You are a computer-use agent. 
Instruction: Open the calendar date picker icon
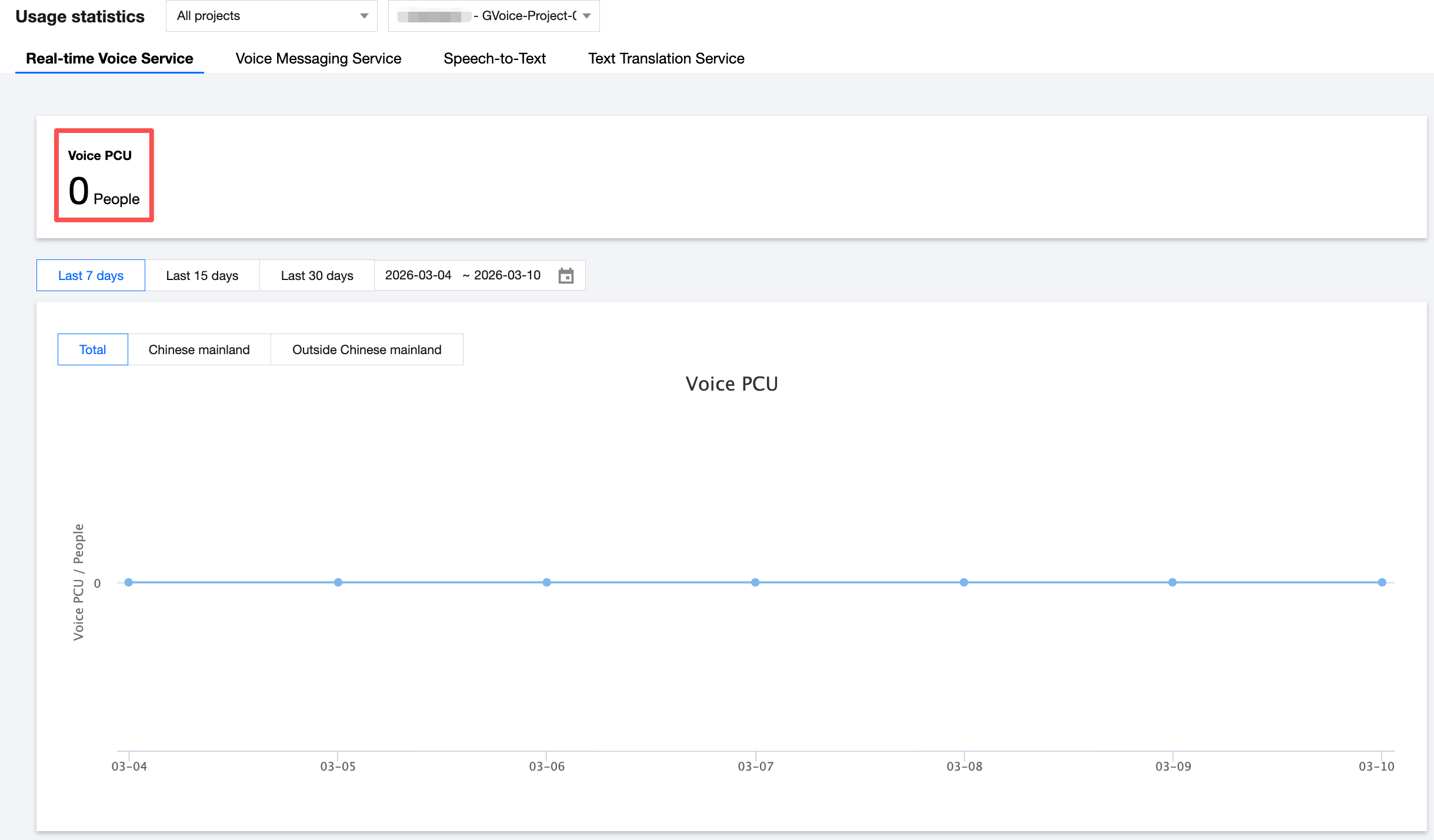tap(566, 275)
